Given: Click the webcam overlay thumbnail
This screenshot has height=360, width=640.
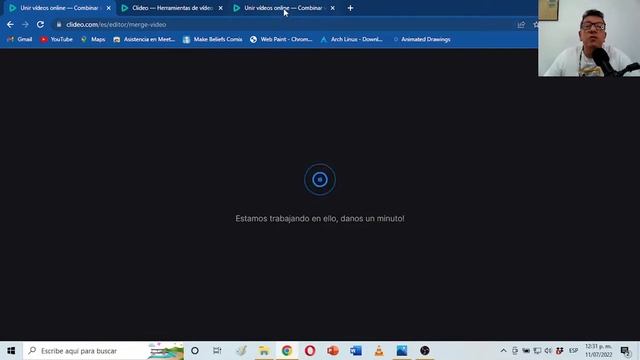Looking at the screenshot, I should (589, 38).
